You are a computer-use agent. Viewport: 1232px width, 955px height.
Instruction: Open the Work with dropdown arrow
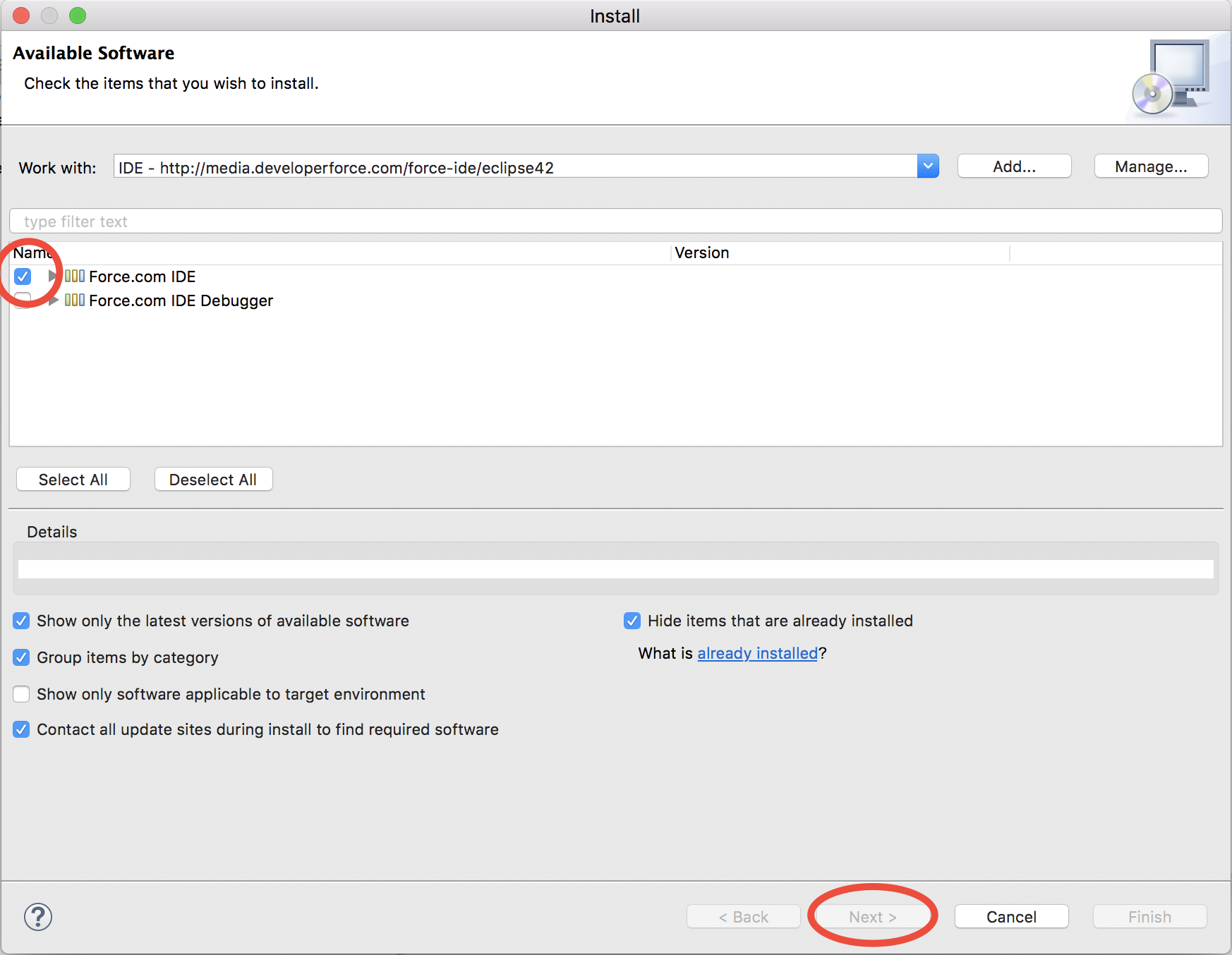928,166
